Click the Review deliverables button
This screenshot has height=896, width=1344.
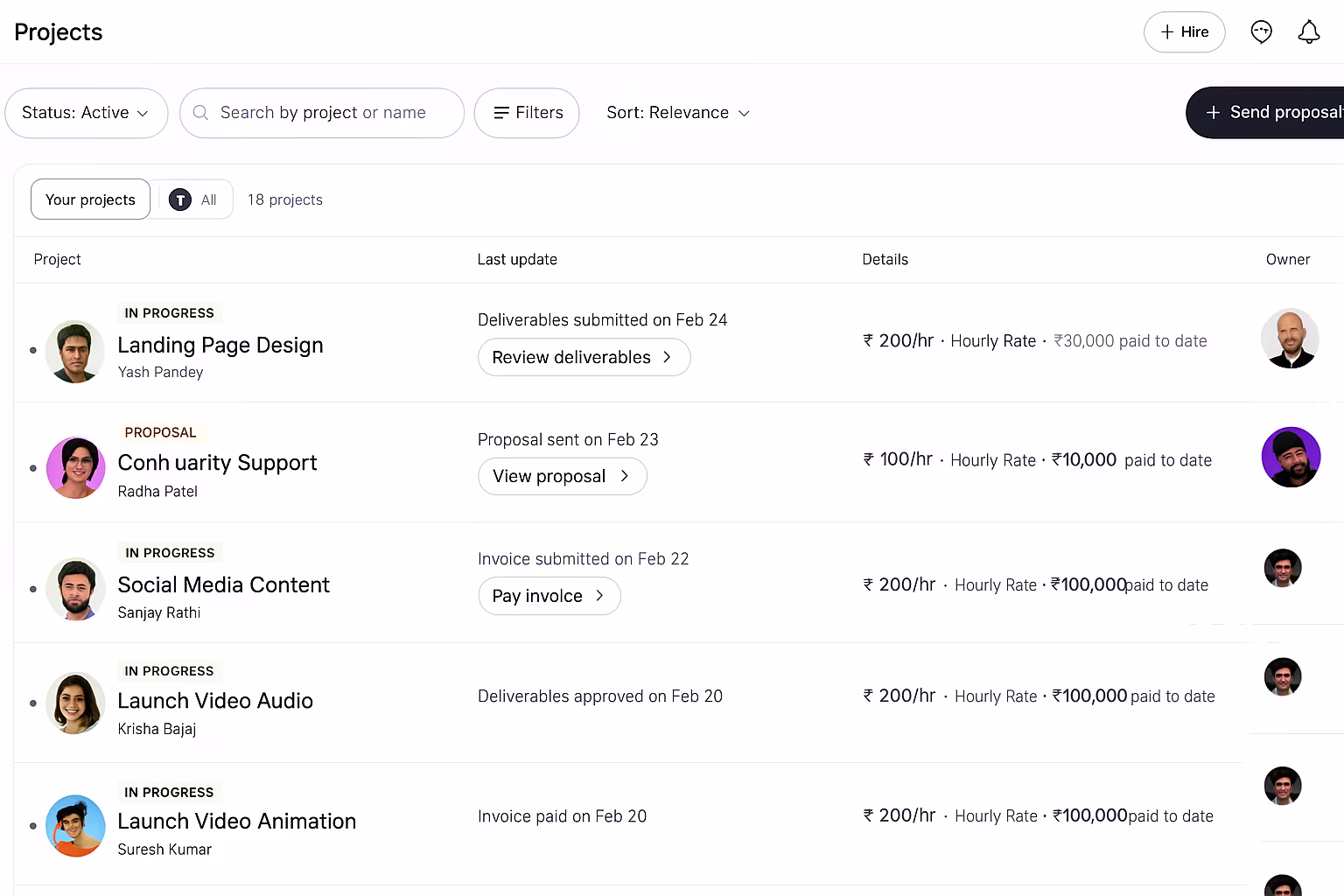coord(584,357)
